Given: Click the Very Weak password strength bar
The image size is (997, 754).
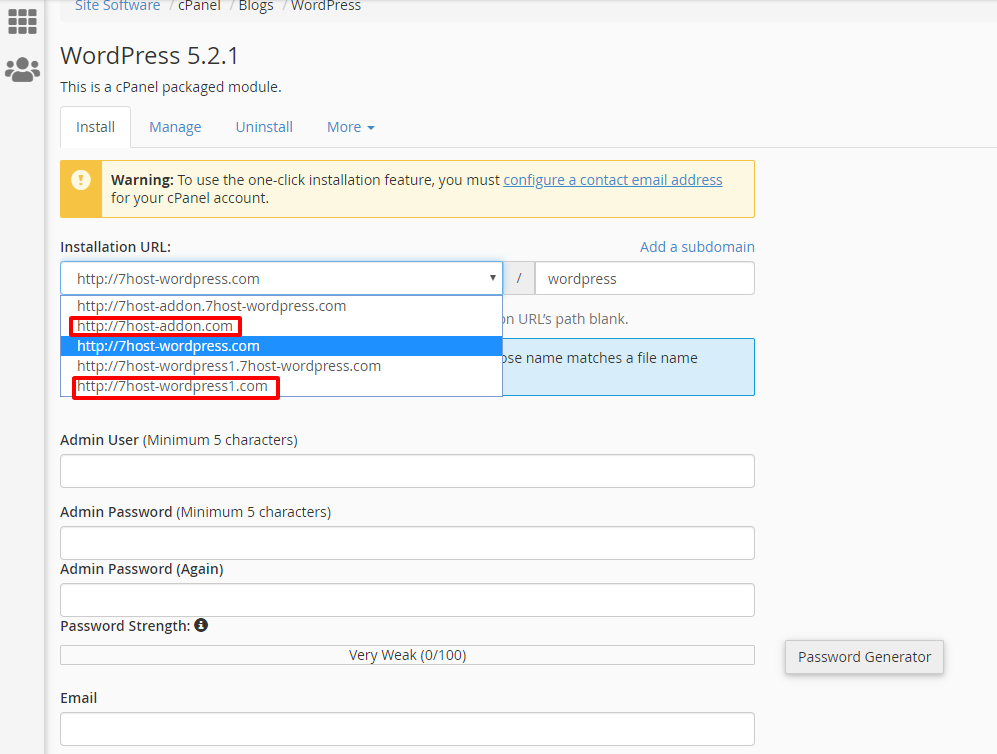Looking at the screenshot, I should (408, 655).
